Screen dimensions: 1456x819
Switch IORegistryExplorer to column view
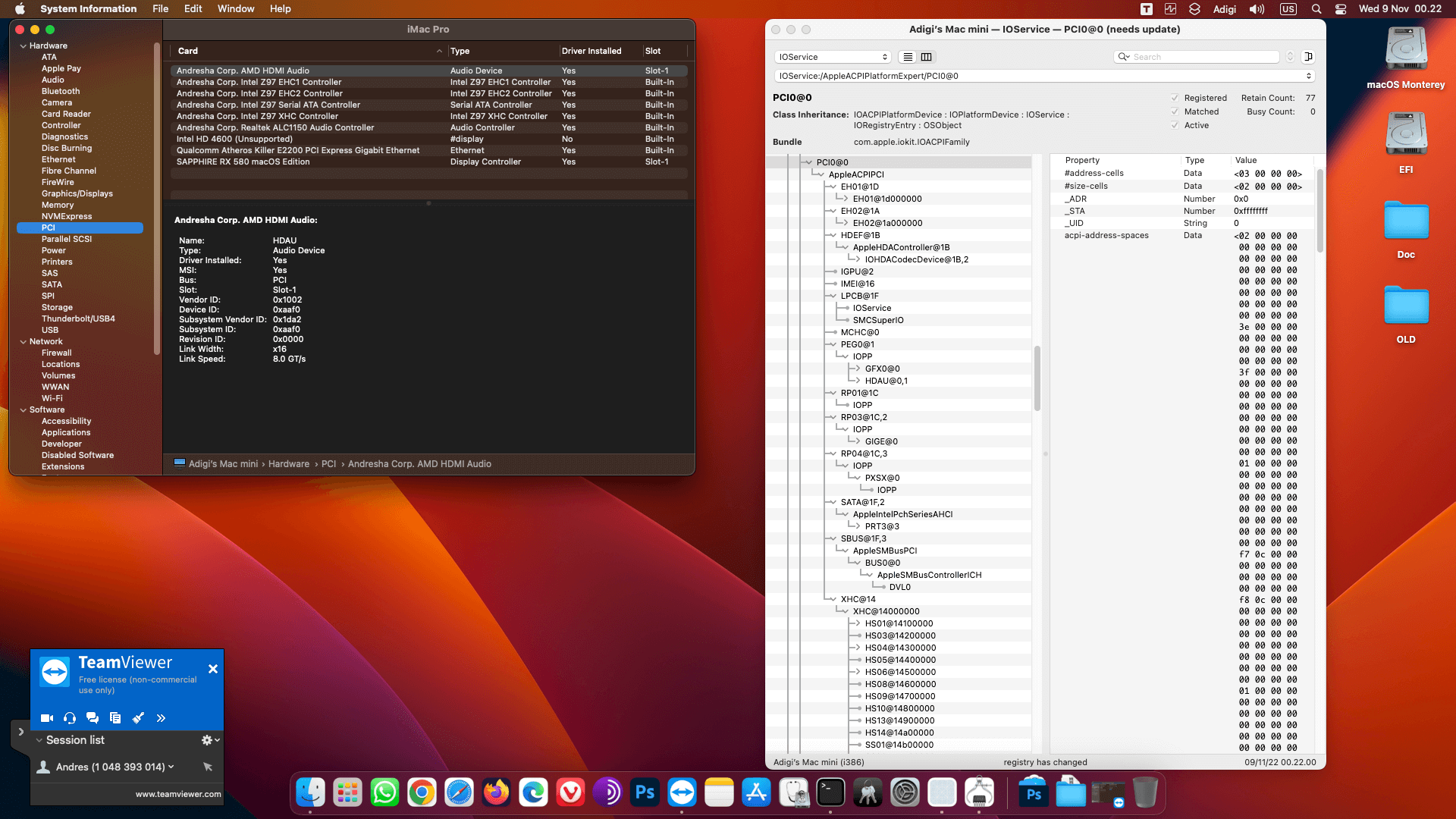tap(926, 57)
